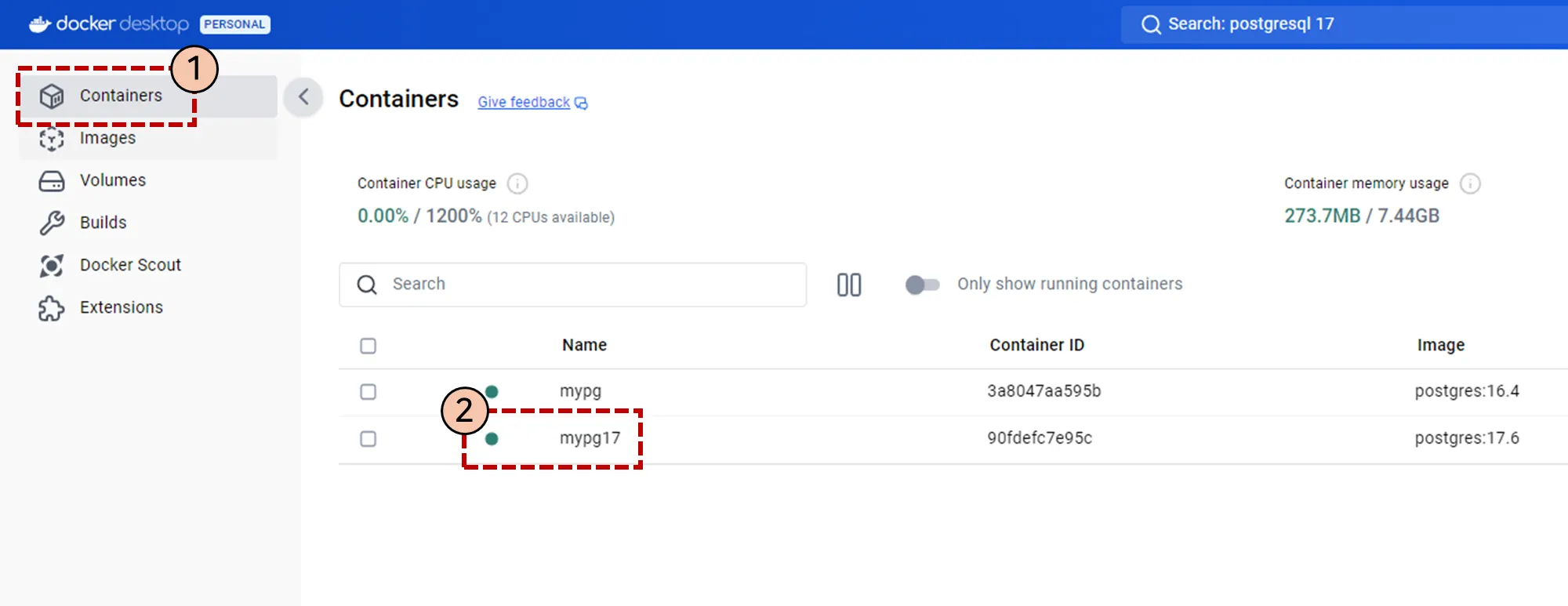Viewport: 1568px width, 606px height.
Task: Click the top search bar showing postgresql 17
Action: point(1345,24)
